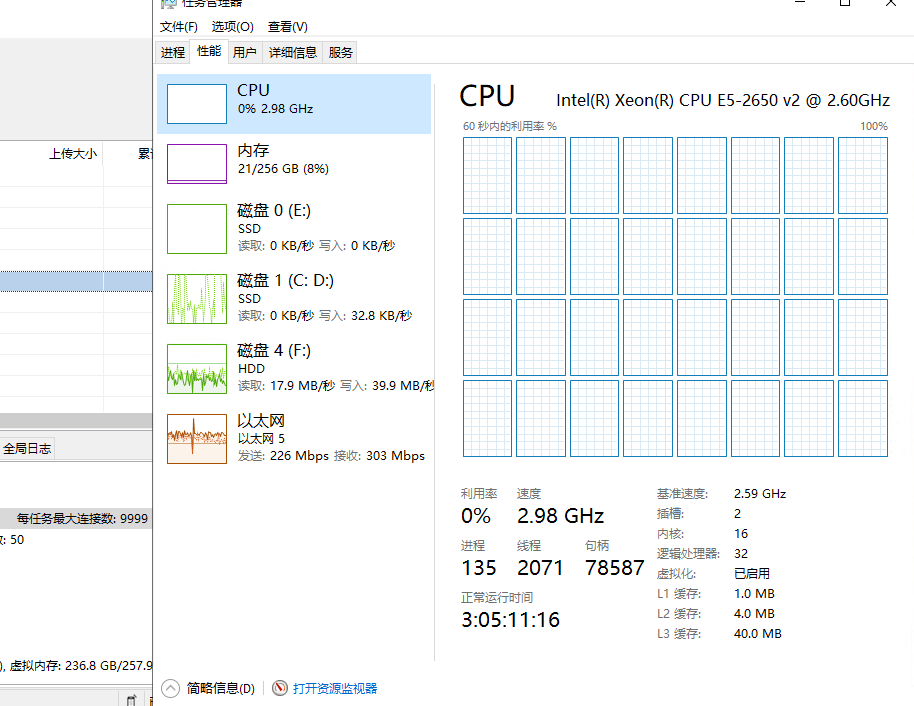Click the Task Manager title bar icon

pos(168,4)
